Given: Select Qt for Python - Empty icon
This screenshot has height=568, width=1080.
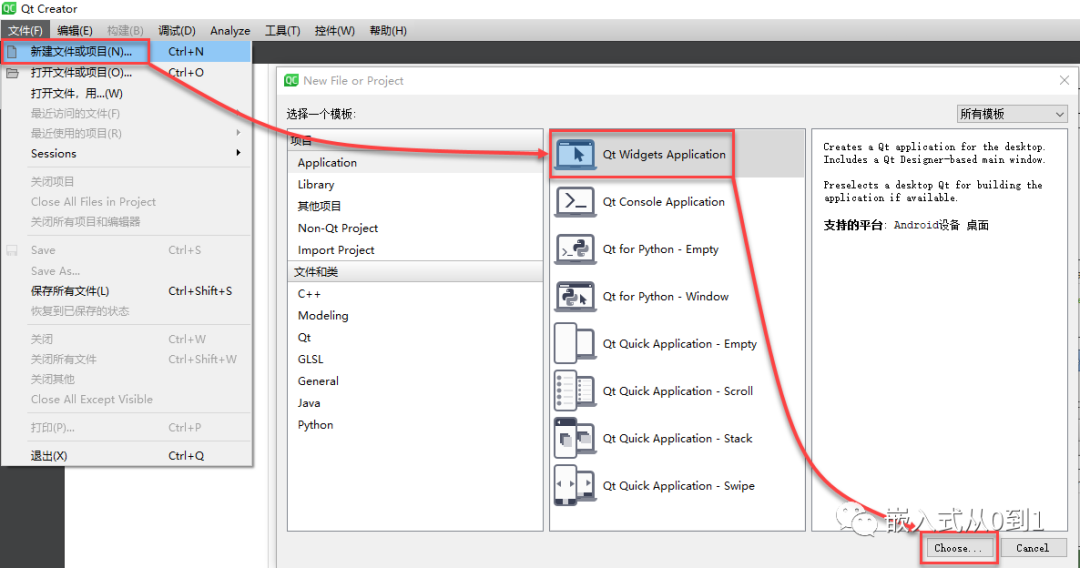Looking at the screenshot, I should (575, 249).
